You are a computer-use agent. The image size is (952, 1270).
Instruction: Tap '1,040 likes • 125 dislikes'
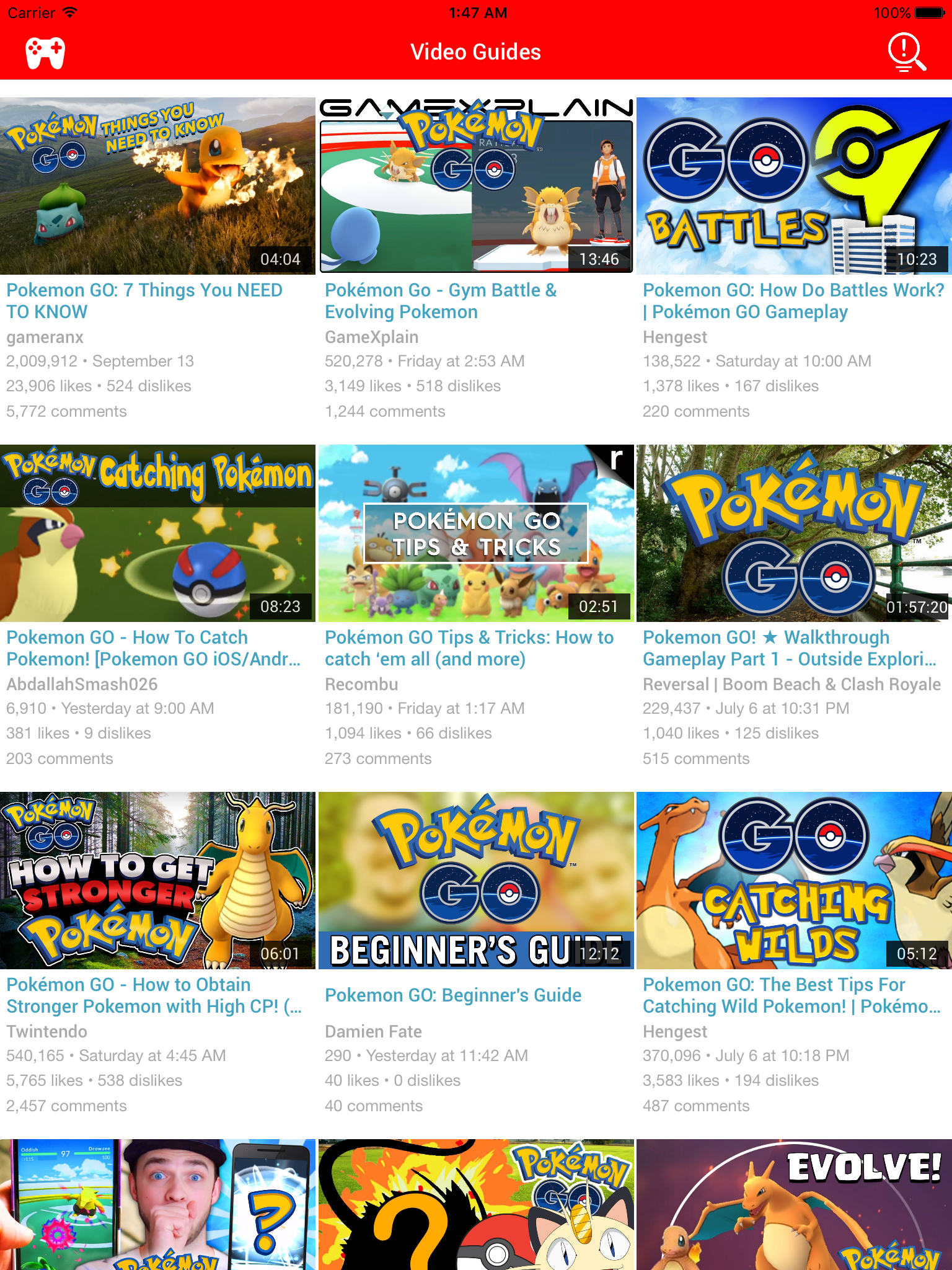(x=731, y=733)
